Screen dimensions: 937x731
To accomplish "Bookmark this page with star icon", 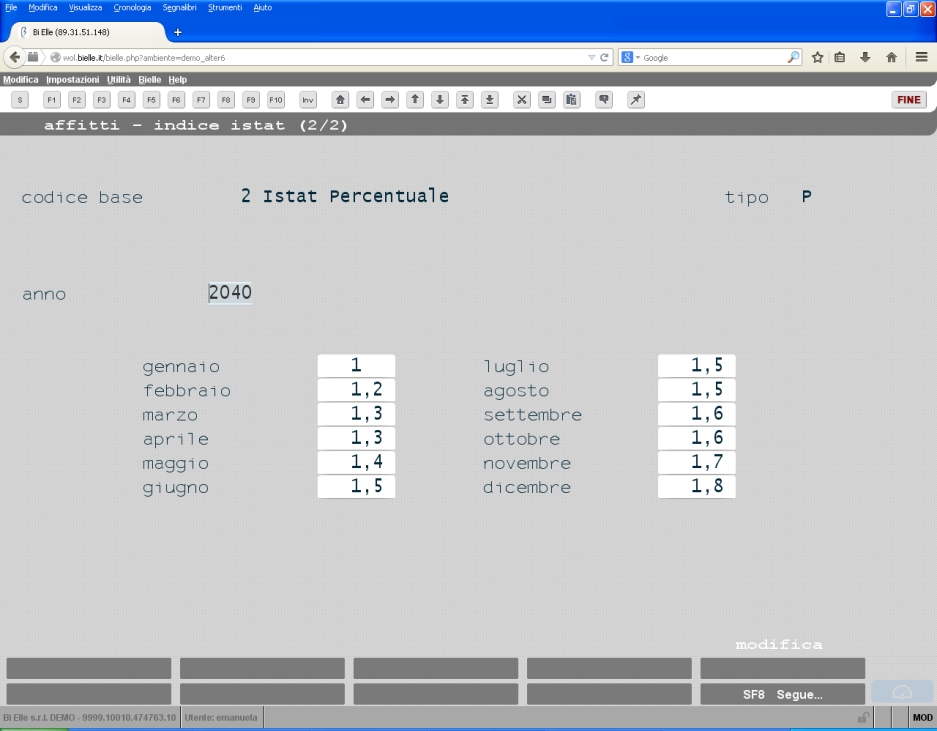I will [817, 57].
